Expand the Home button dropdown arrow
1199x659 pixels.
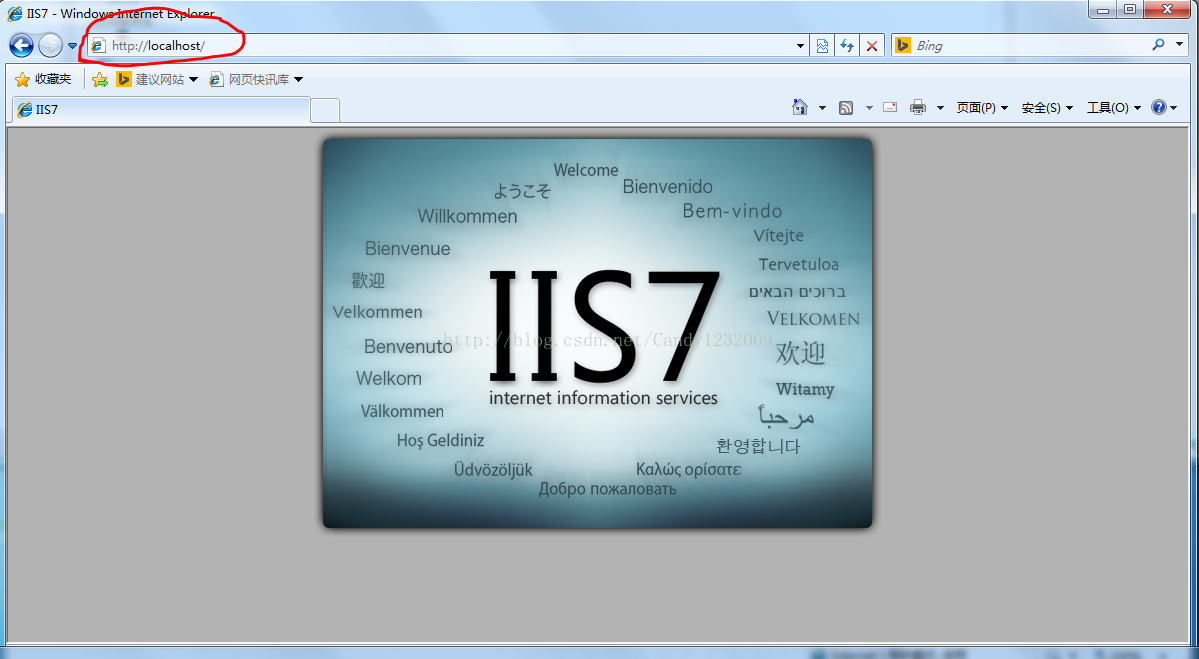point(822,108)
